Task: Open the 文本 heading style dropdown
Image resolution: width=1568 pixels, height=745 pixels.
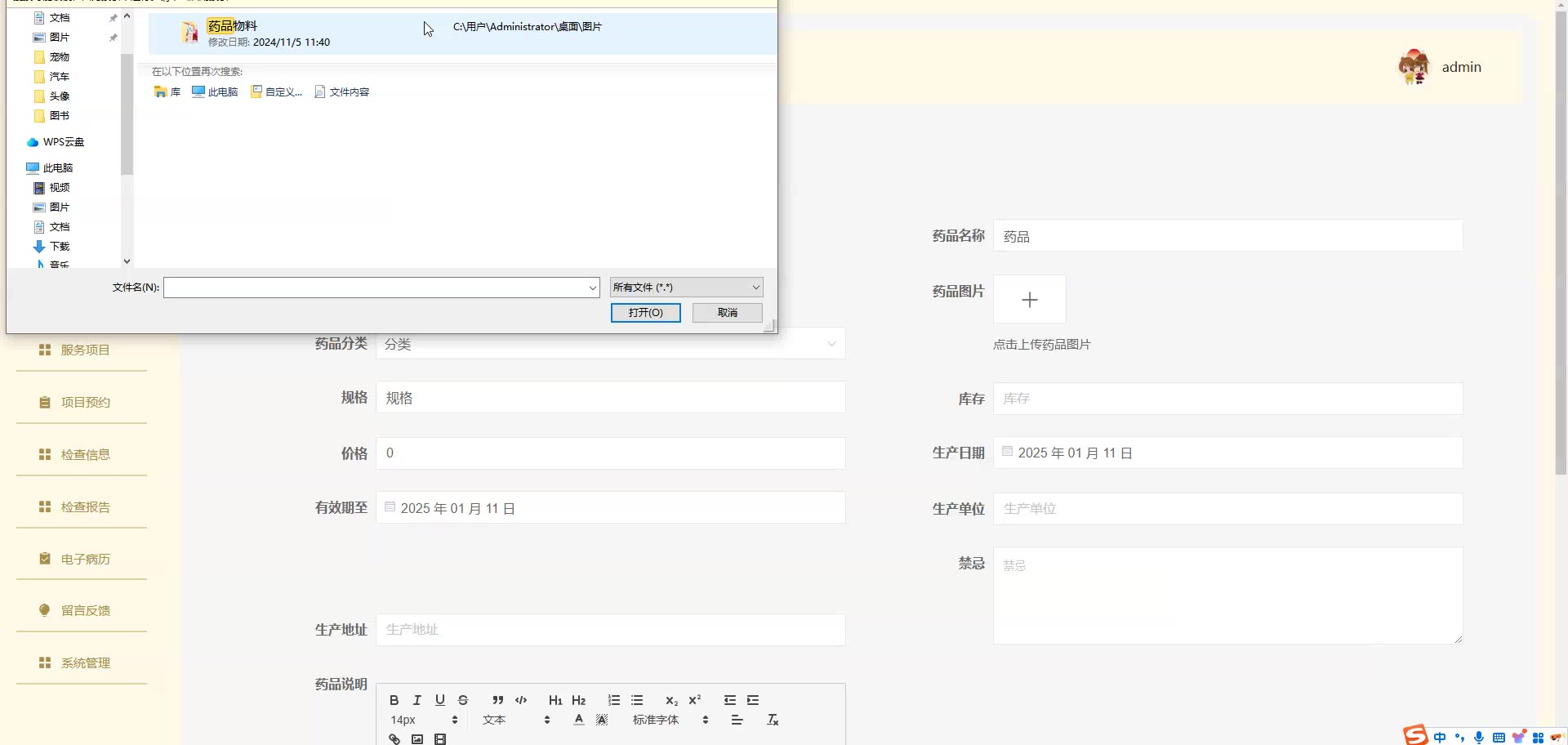Action: coord(516,720)
